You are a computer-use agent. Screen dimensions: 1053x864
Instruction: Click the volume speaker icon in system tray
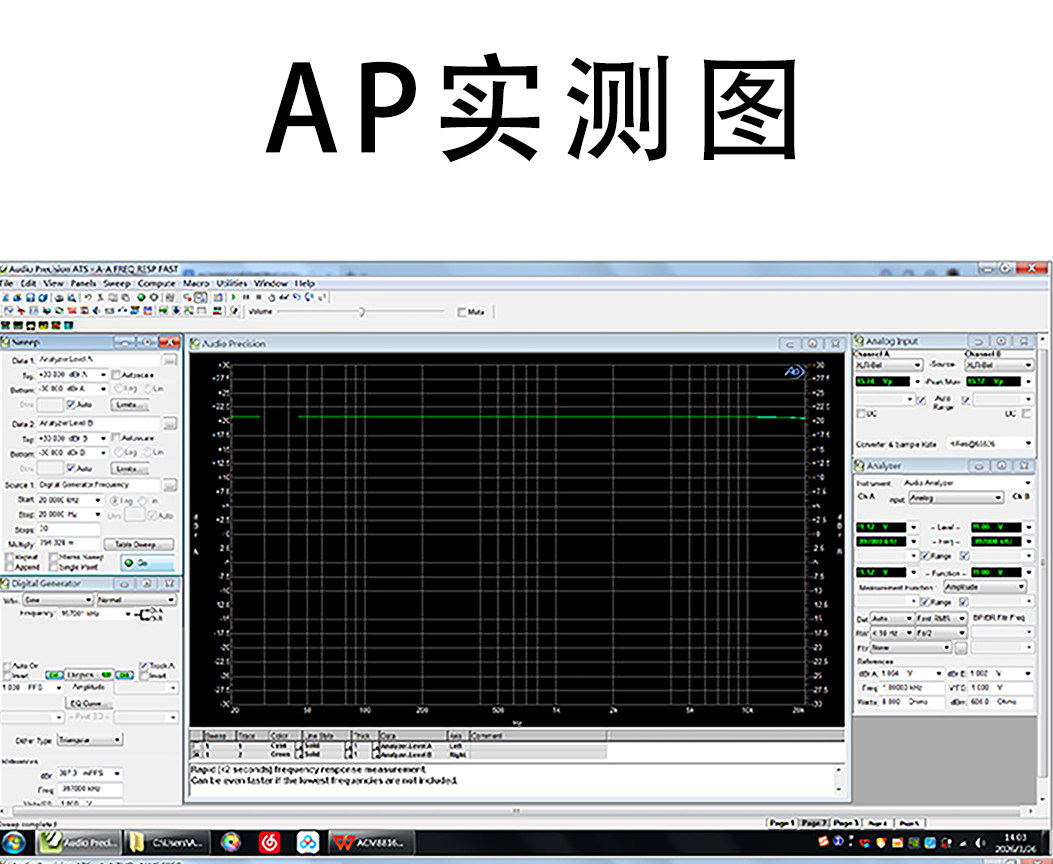tap(980, 843)
